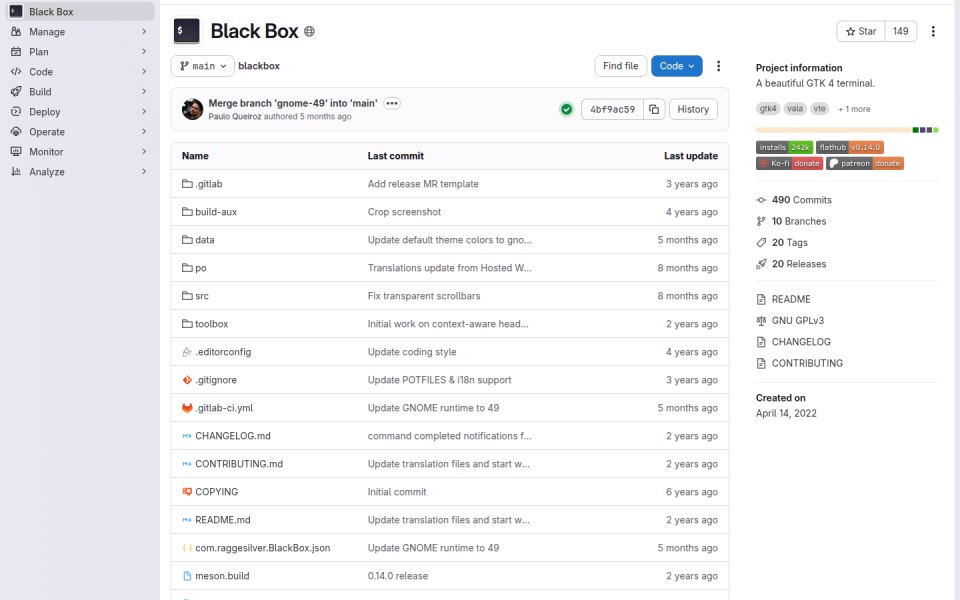Viewport: 960px width, 600px height.
Task: Open the Manage sidebar section
Action: tap(80, 32)
